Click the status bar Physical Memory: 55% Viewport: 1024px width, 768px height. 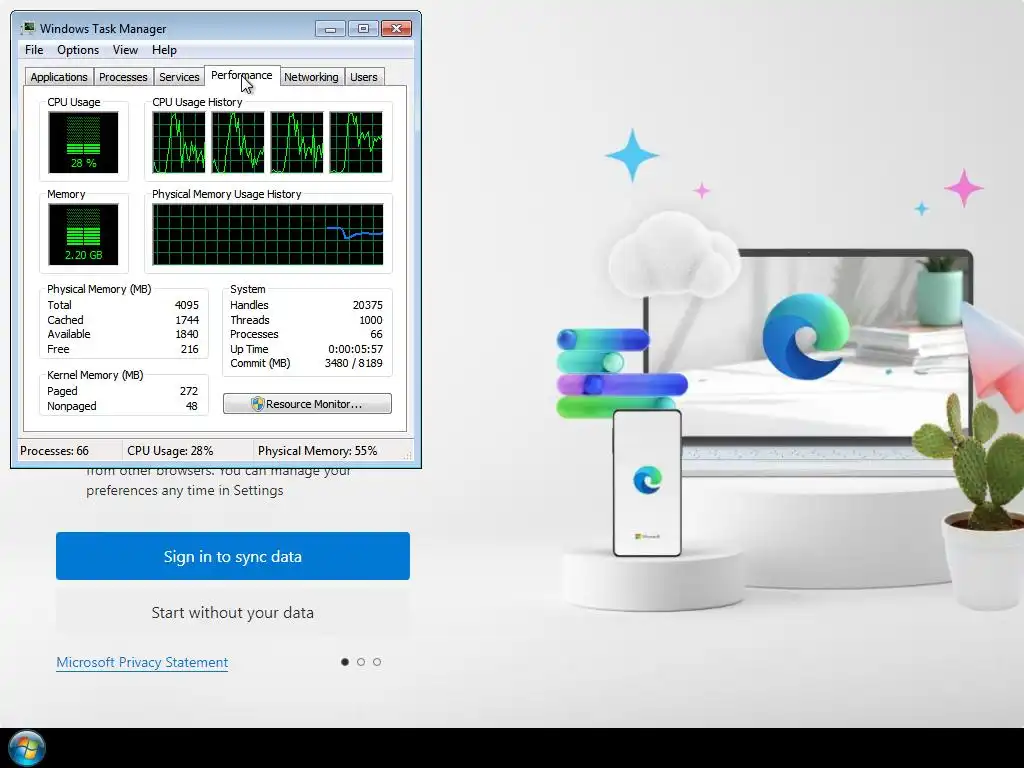point(317,451)
